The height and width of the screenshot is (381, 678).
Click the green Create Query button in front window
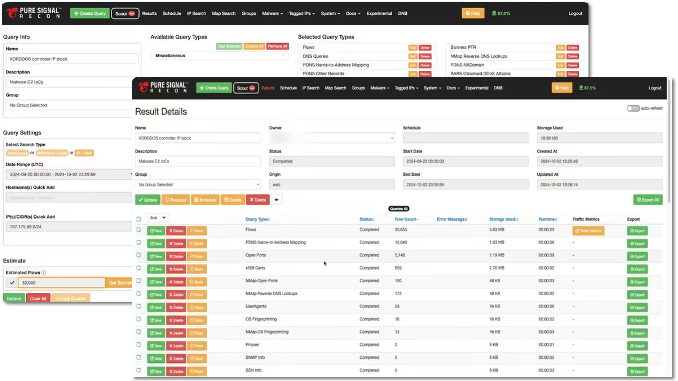tap(214, 88)
